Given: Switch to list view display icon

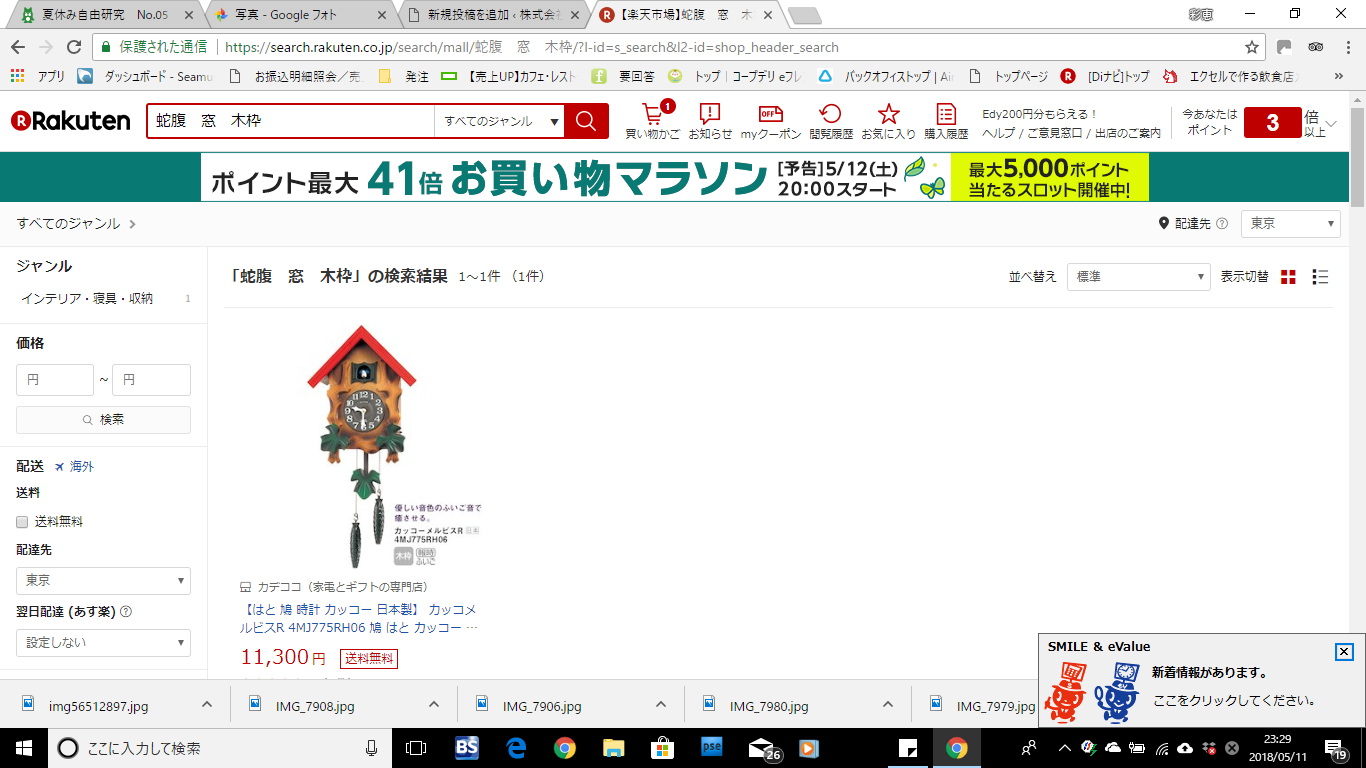Looking at the screenshot, I should pyautogui.click(x=1320, y=277).
